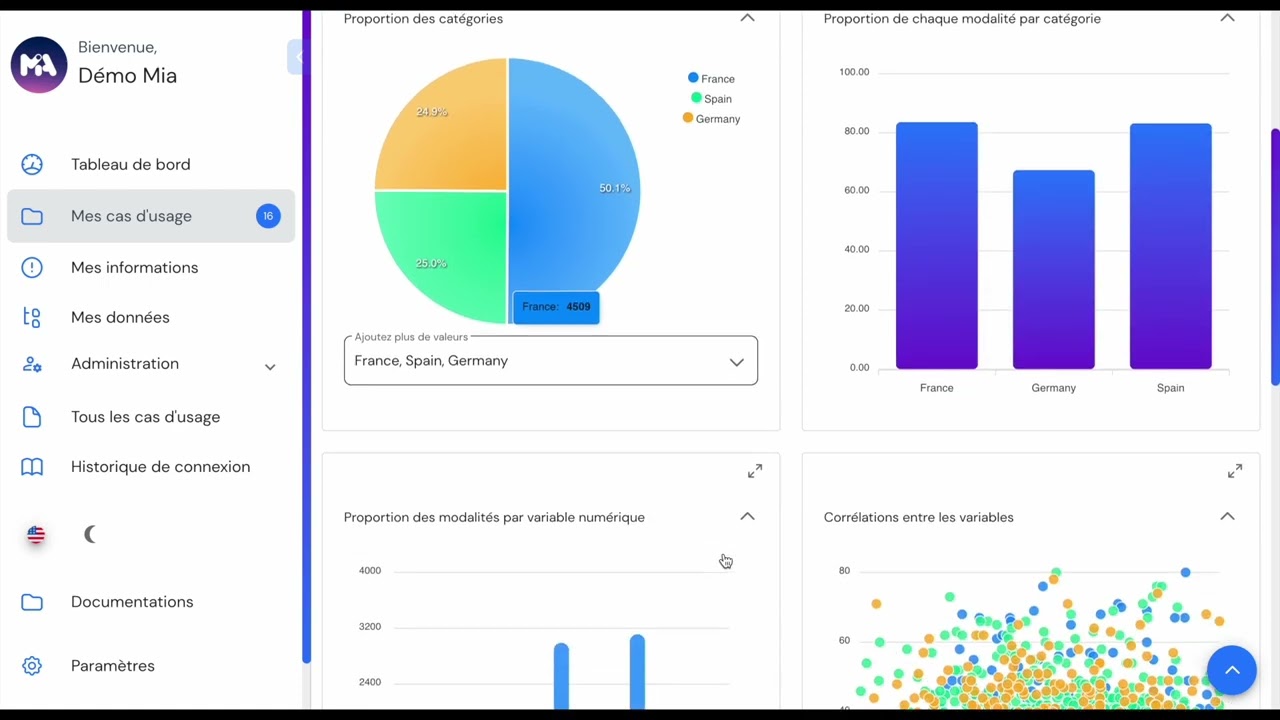Switch language with the US flag icon
Image resolution: width=1280 pixels, height=720 pixels.
pyautogui.click(x=36, y=535)
